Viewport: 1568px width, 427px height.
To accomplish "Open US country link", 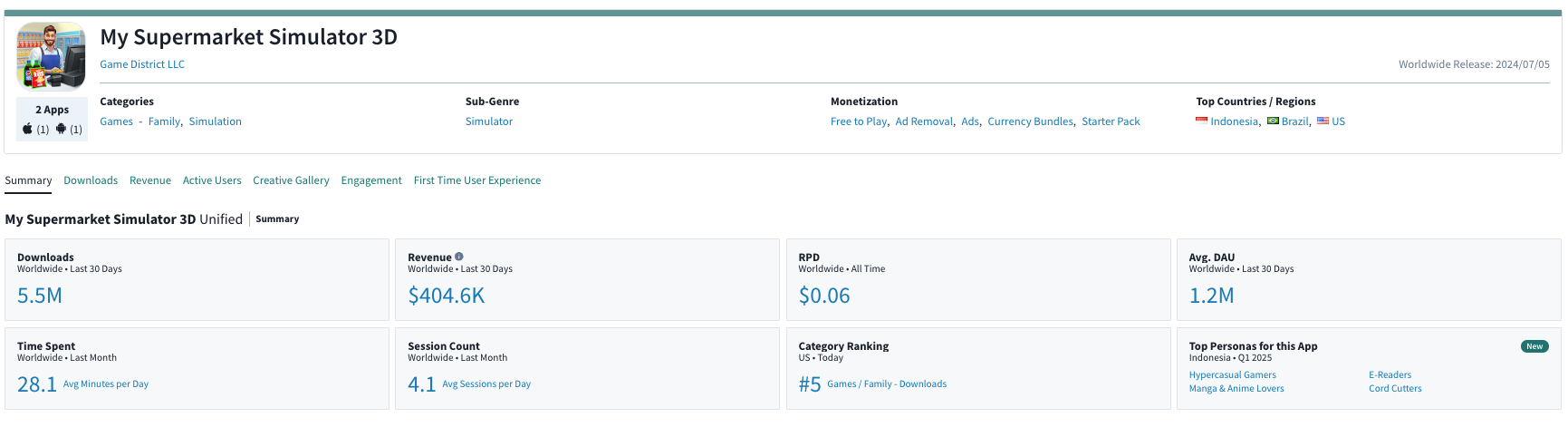I will pos(1338,121).
